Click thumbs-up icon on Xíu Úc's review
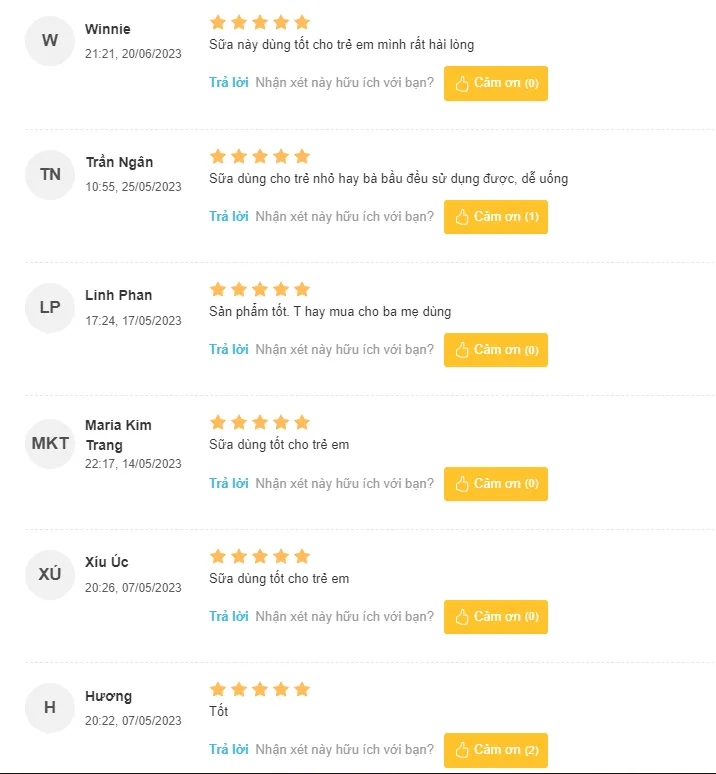This screenshot has height=774, width=716. pos(462,617)
